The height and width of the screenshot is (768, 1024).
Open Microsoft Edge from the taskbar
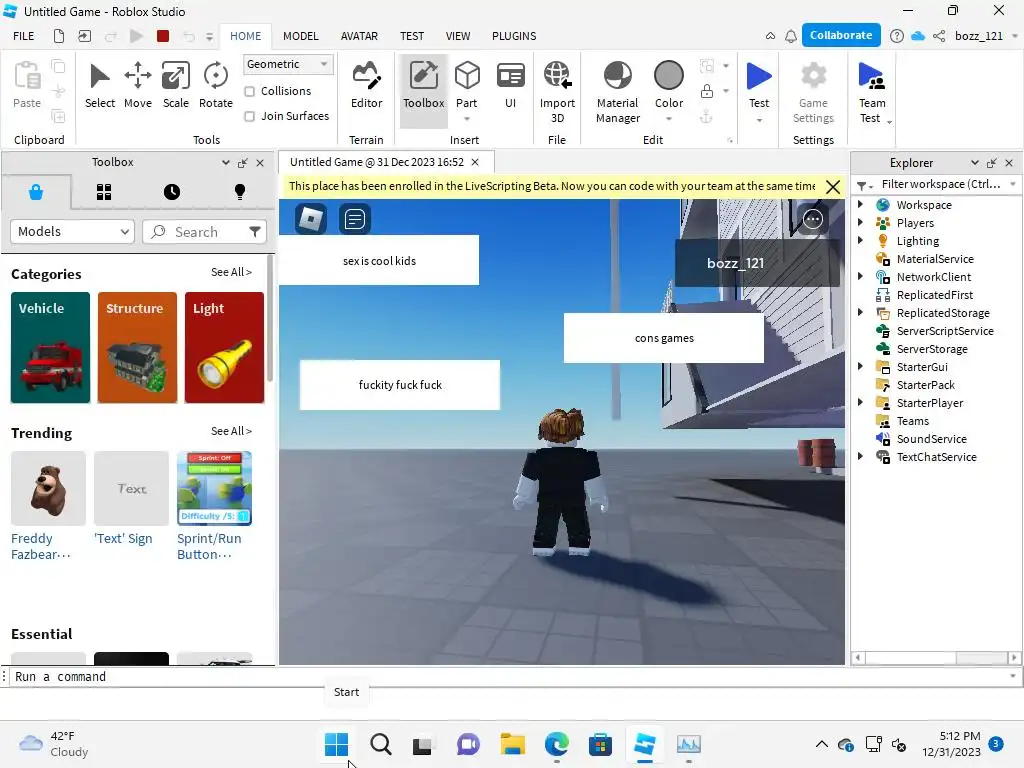tap(556, 744)
